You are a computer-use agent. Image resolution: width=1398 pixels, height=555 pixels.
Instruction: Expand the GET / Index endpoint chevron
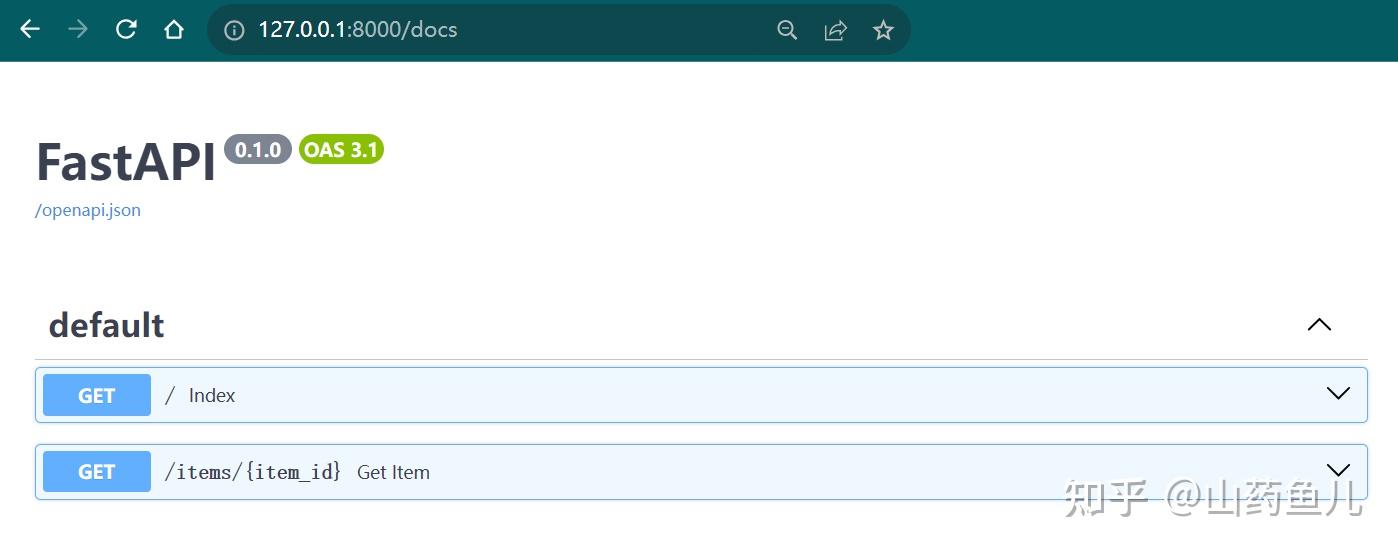tap(1338, 394)
